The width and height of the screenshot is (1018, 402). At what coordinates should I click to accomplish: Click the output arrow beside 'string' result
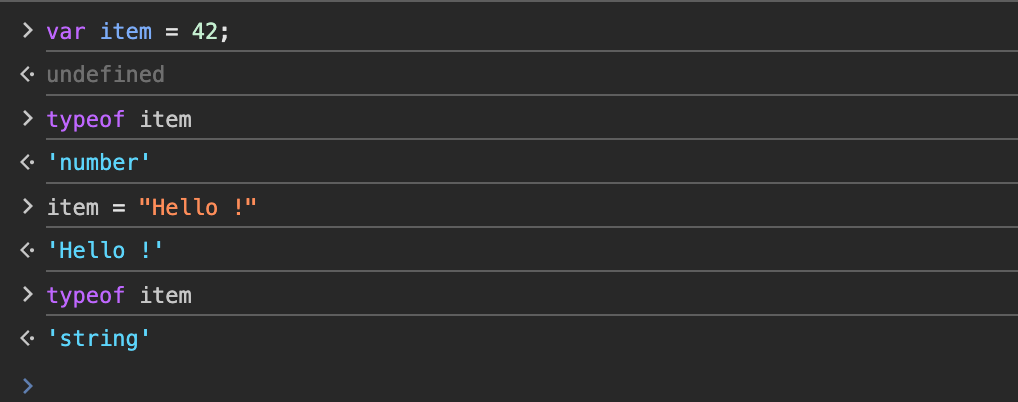pyautogui.click(x=27, y=339)
